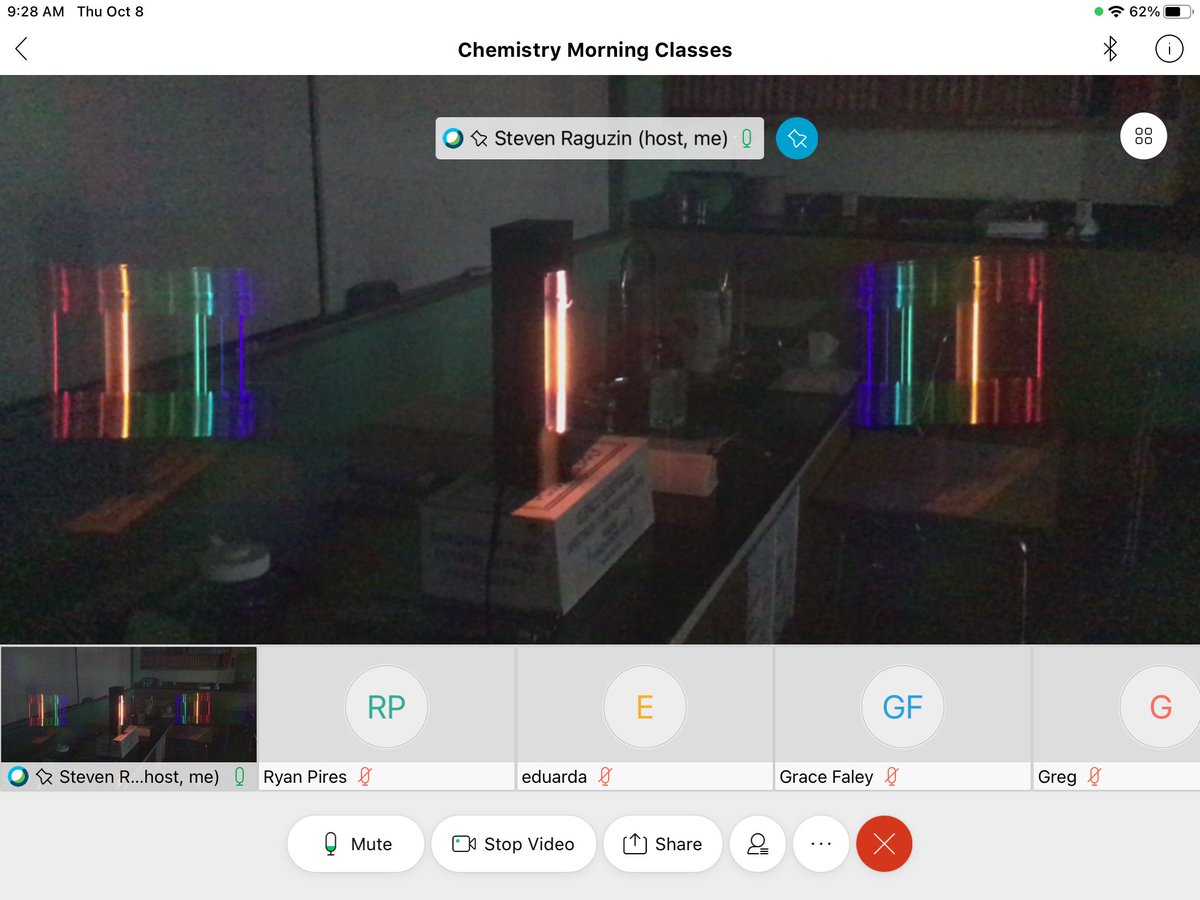The height and width of the screenshot is (900, 1200).
Task: Open meeting info icon
Action: [x=1168, y=49]
